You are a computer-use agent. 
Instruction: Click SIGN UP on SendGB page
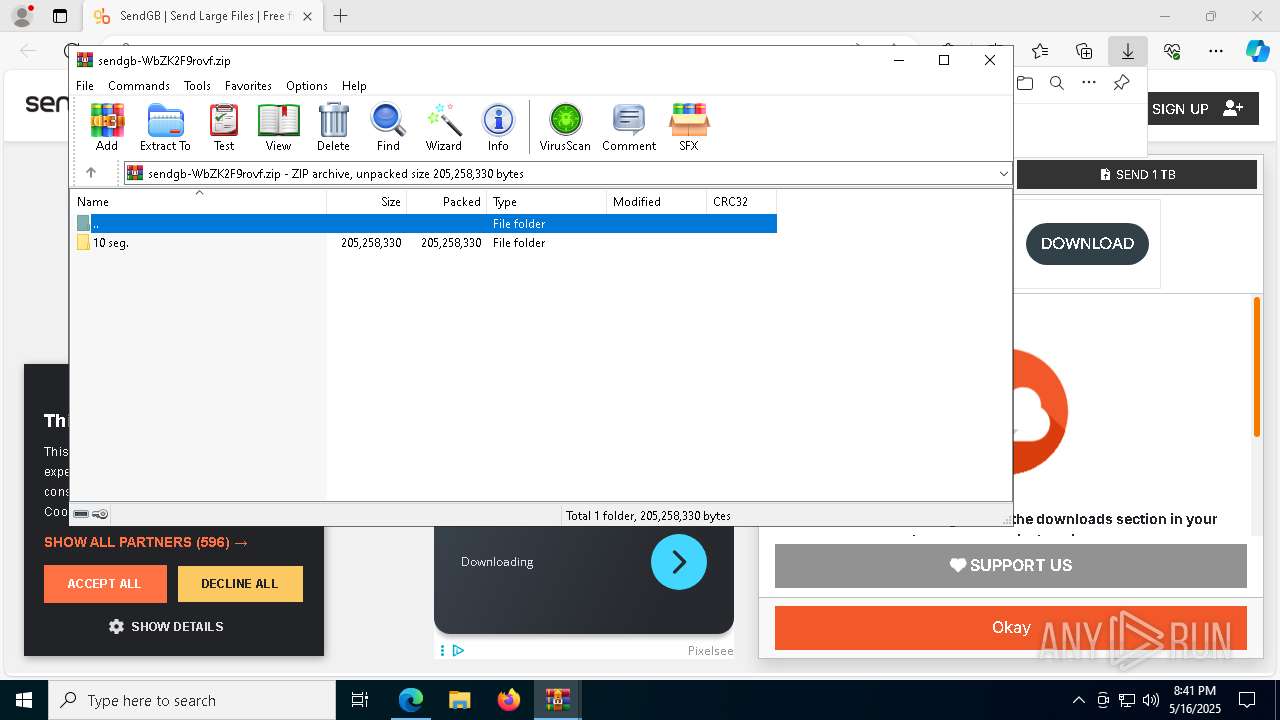tap(1198, 109)
